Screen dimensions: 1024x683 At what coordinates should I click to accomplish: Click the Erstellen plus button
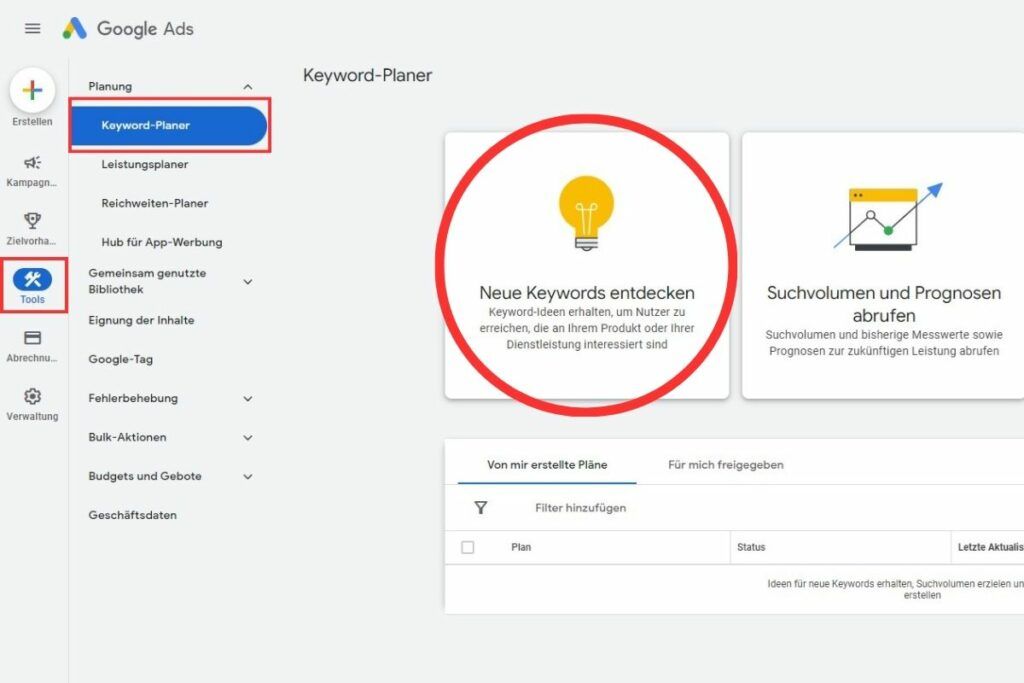pos(32,90)
